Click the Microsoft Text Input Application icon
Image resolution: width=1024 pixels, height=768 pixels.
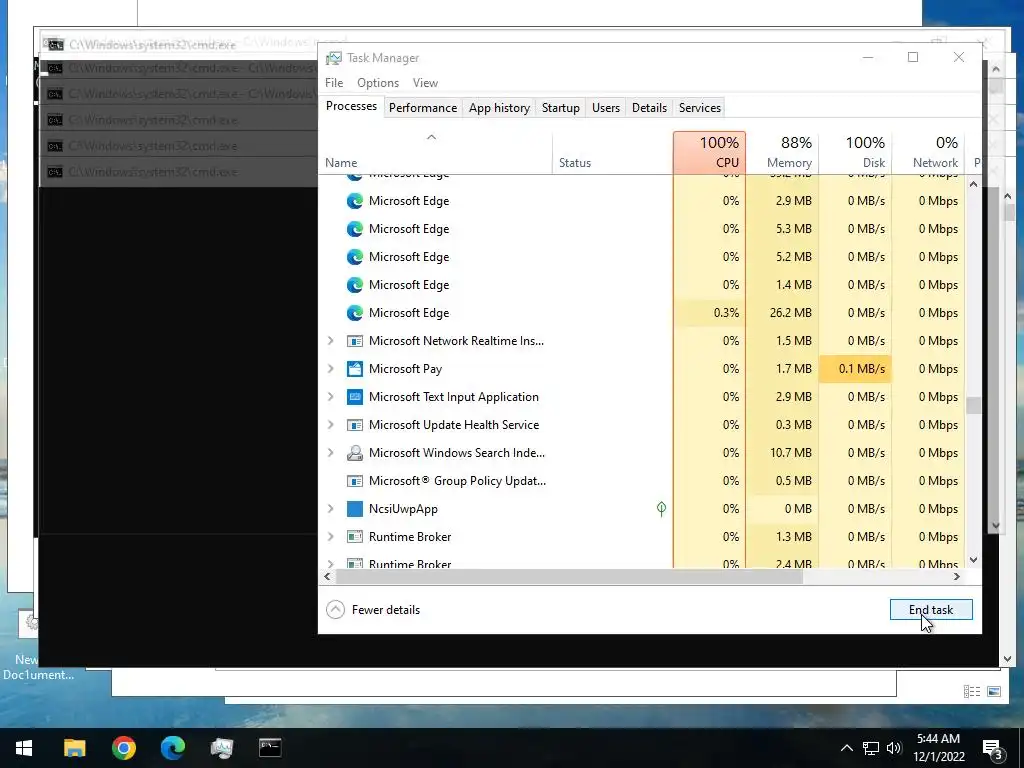click(x=355, y=397)
